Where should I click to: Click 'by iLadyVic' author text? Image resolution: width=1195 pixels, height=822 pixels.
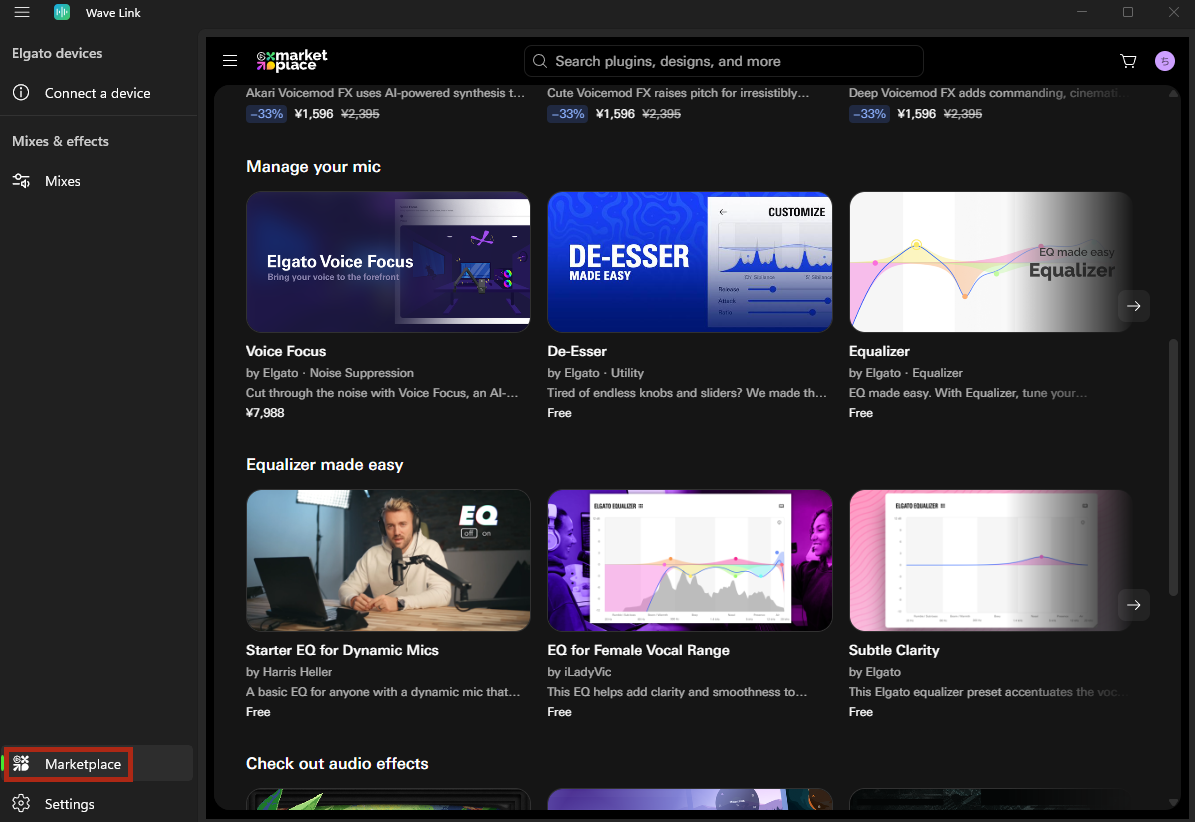pos(579,672)
